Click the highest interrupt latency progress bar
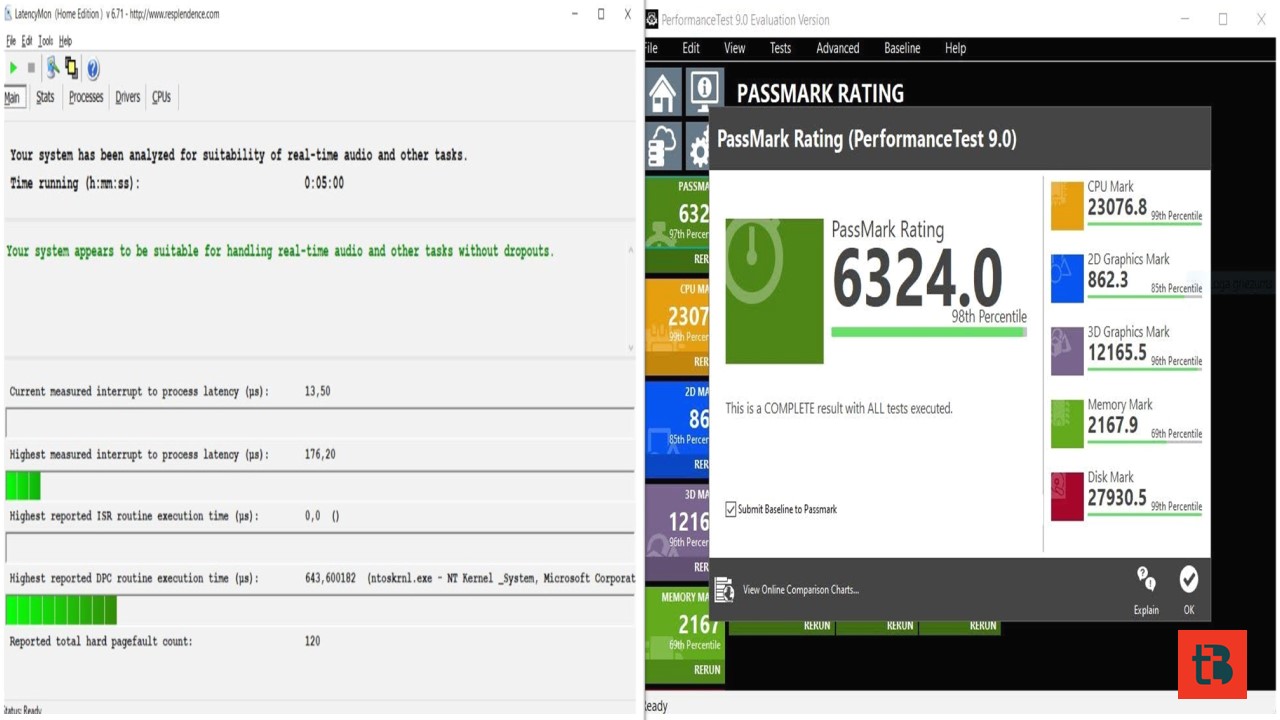The image size is (1280, 720). pyautogui.click(x=320, y=486)
